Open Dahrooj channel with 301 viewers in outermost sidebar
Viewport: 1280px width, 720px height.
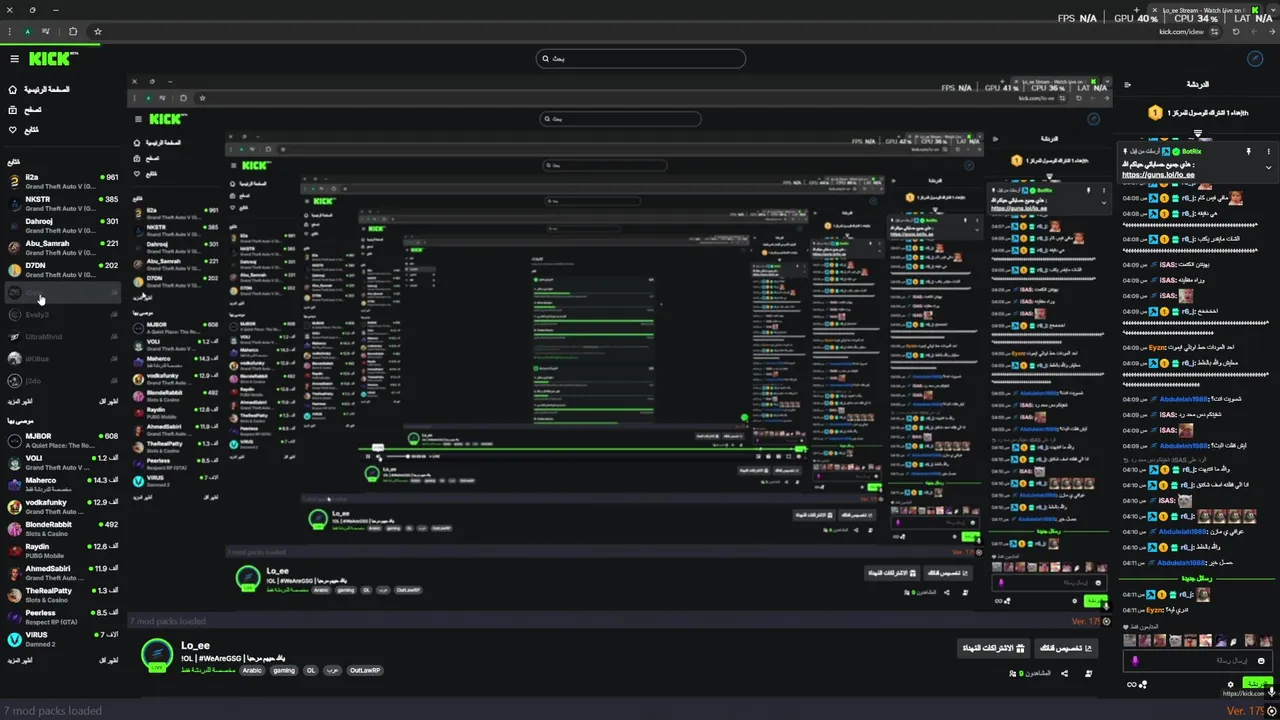[63, 225]
